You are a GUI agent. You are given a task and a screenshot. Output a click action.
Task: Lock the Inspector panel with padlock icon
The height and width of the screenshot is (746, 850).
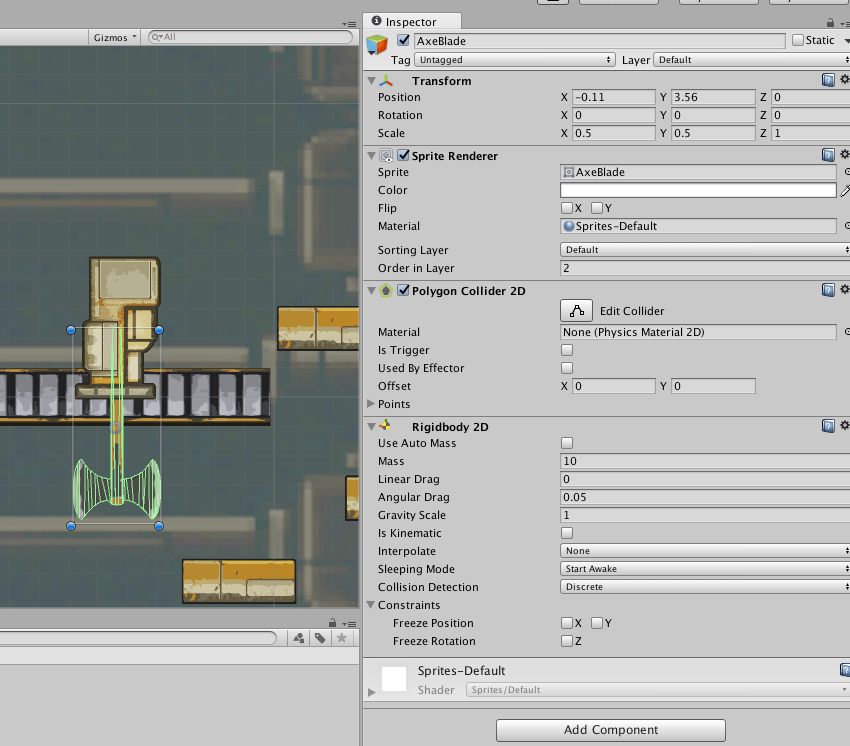click(x=830, y=22)
